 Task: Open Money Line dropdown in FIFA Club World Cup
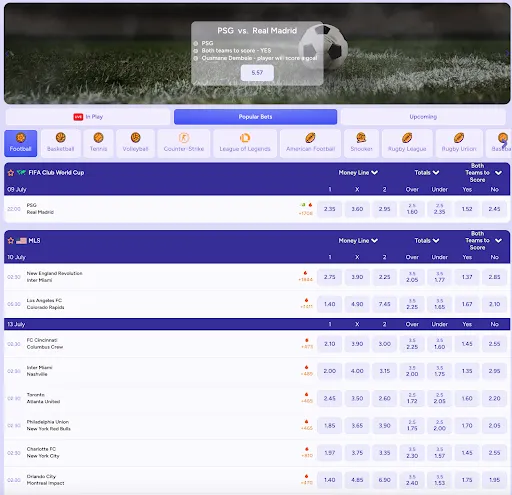coord(358,173)
